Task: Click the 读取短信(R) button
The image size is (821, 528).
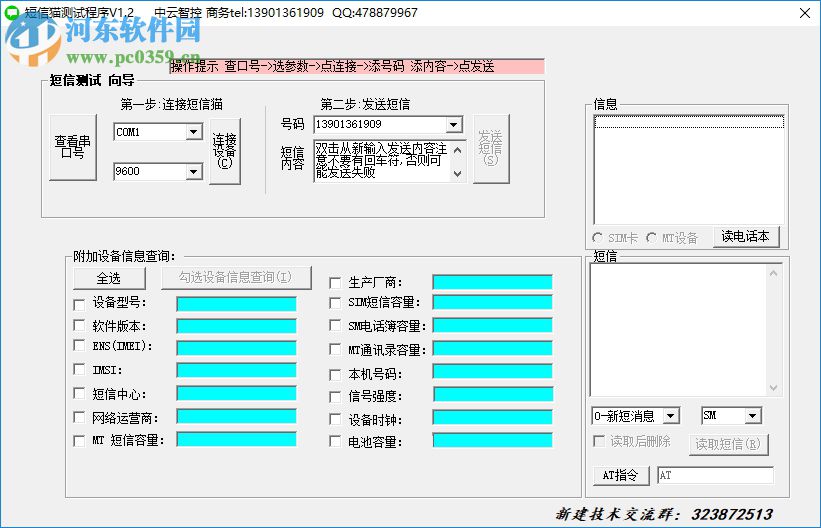Action: pyautogui.click(x=728, y=444)
